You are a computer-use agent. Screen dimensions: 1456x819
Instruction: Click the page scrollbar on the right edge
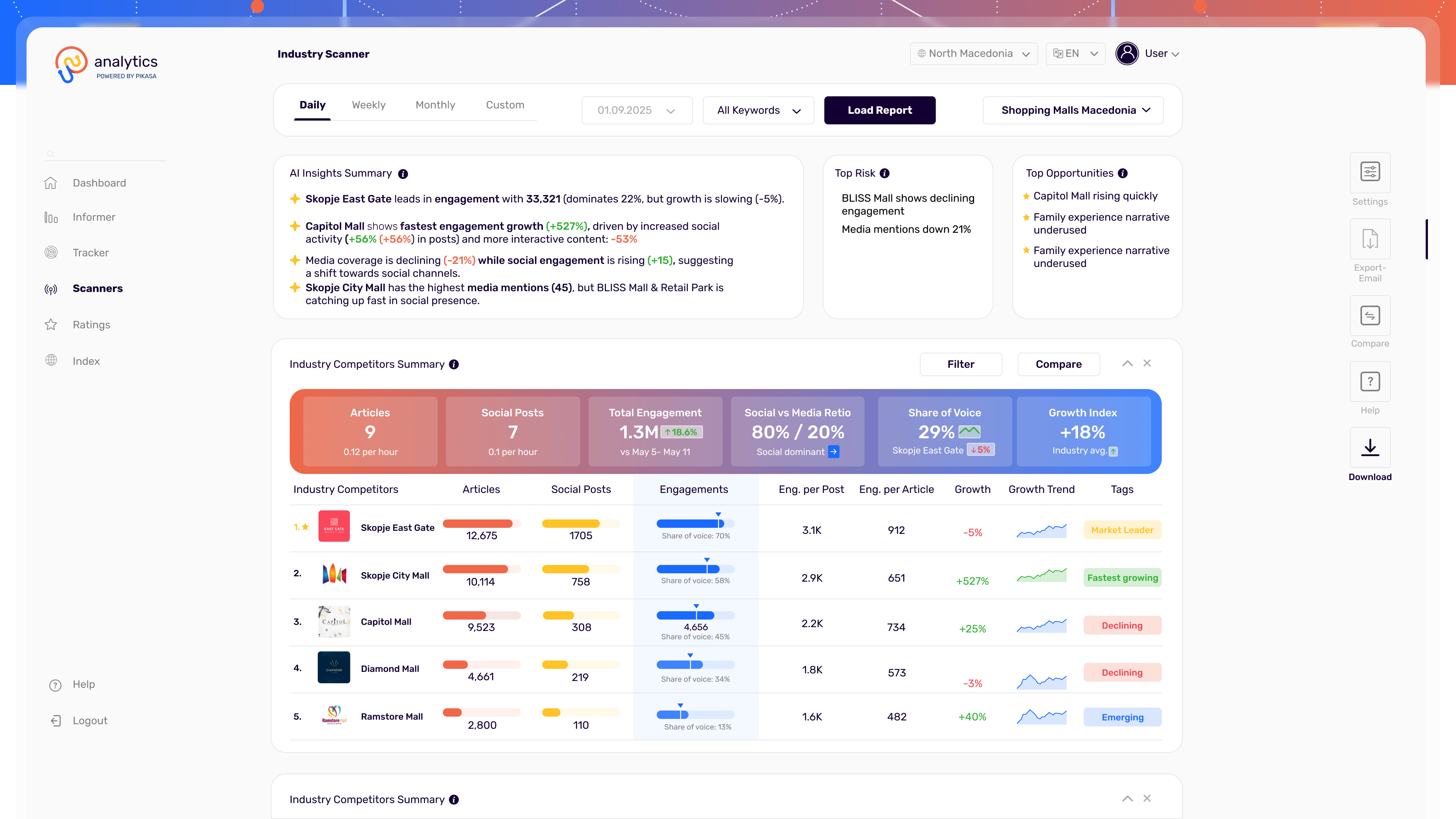(1426, 239)
